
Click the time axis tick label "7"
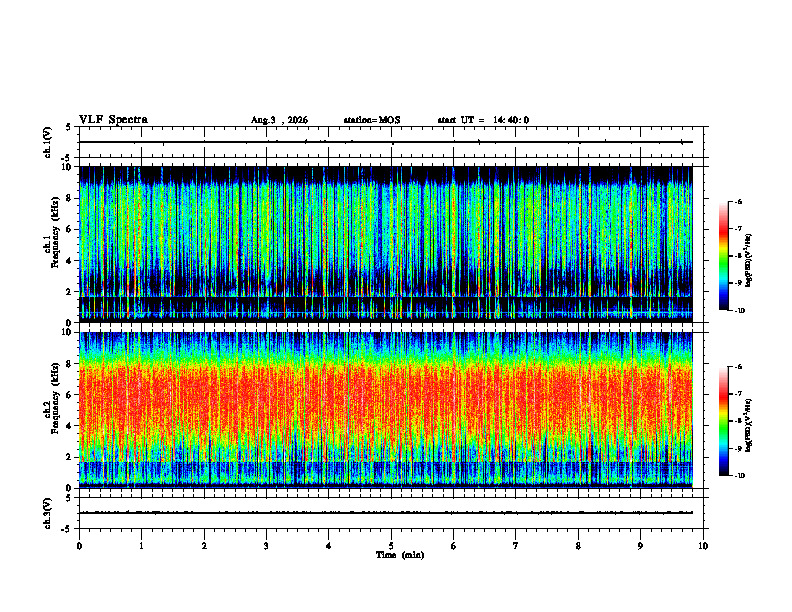click(x=516, y=546)
